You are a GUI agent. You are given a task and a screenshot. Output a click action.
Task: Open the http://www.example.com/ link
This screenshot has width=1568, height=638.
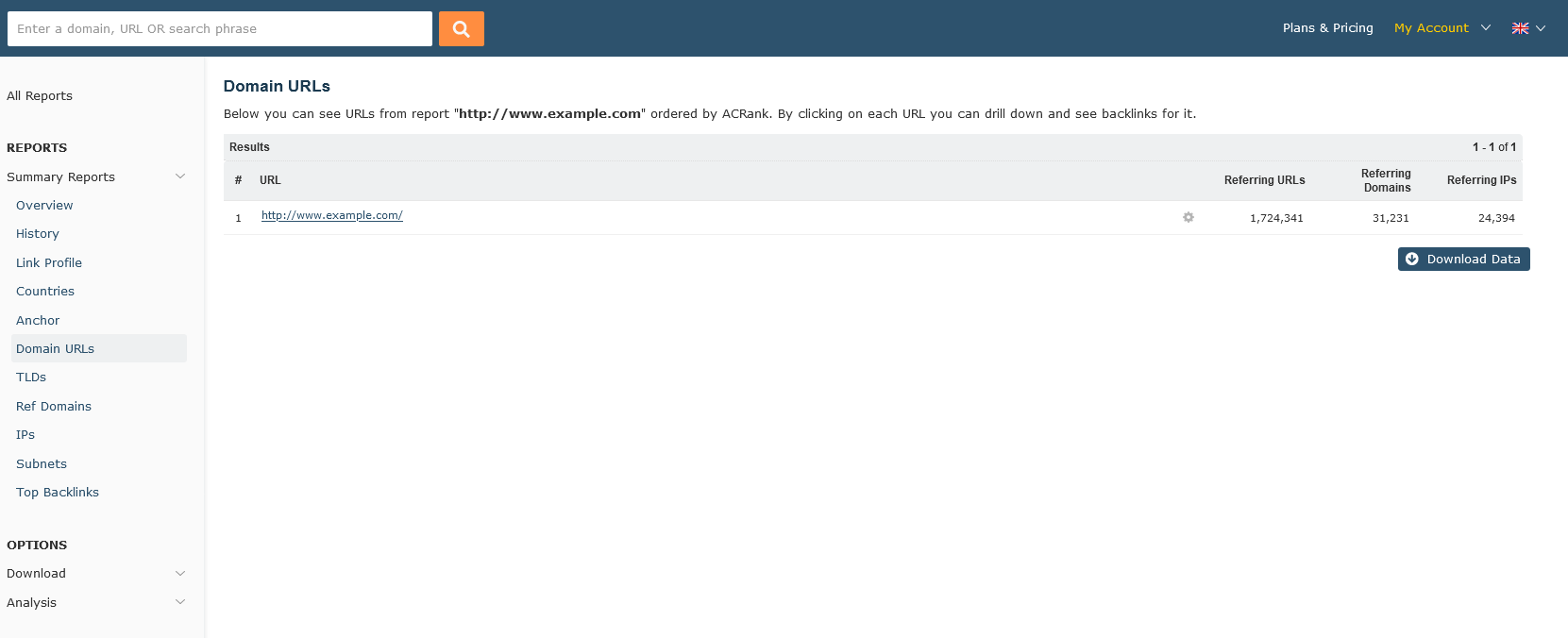point(332,216)
